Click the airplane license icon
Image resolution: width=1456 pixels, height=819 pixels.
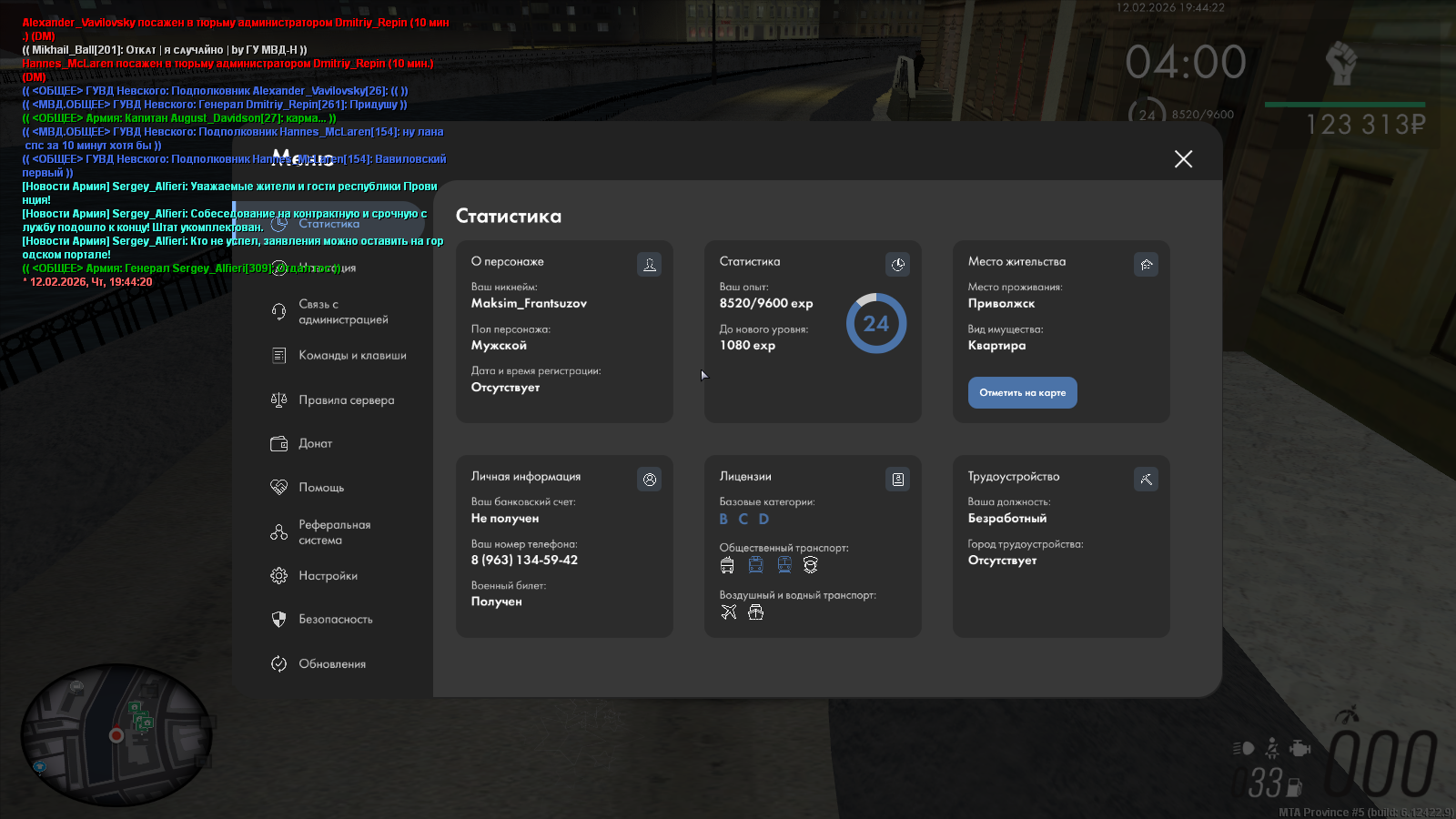[728, 612]
